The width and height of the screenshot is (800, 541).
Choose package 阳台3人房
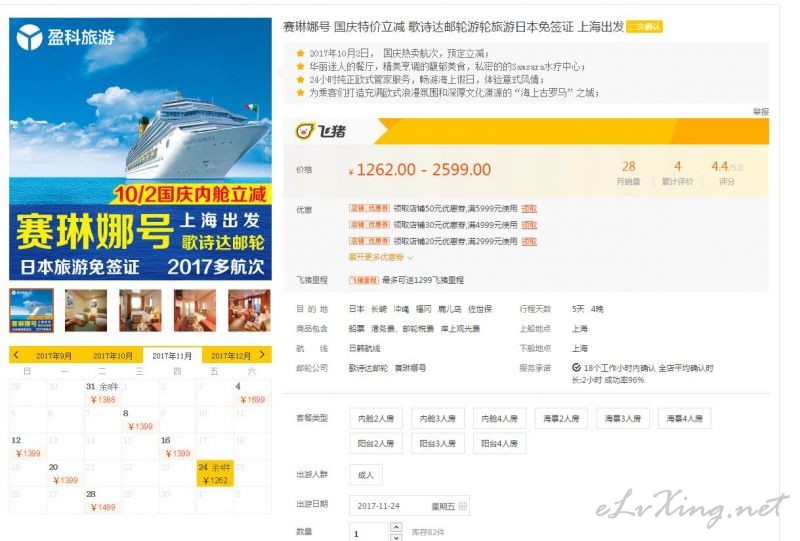[x=438, y=444]
